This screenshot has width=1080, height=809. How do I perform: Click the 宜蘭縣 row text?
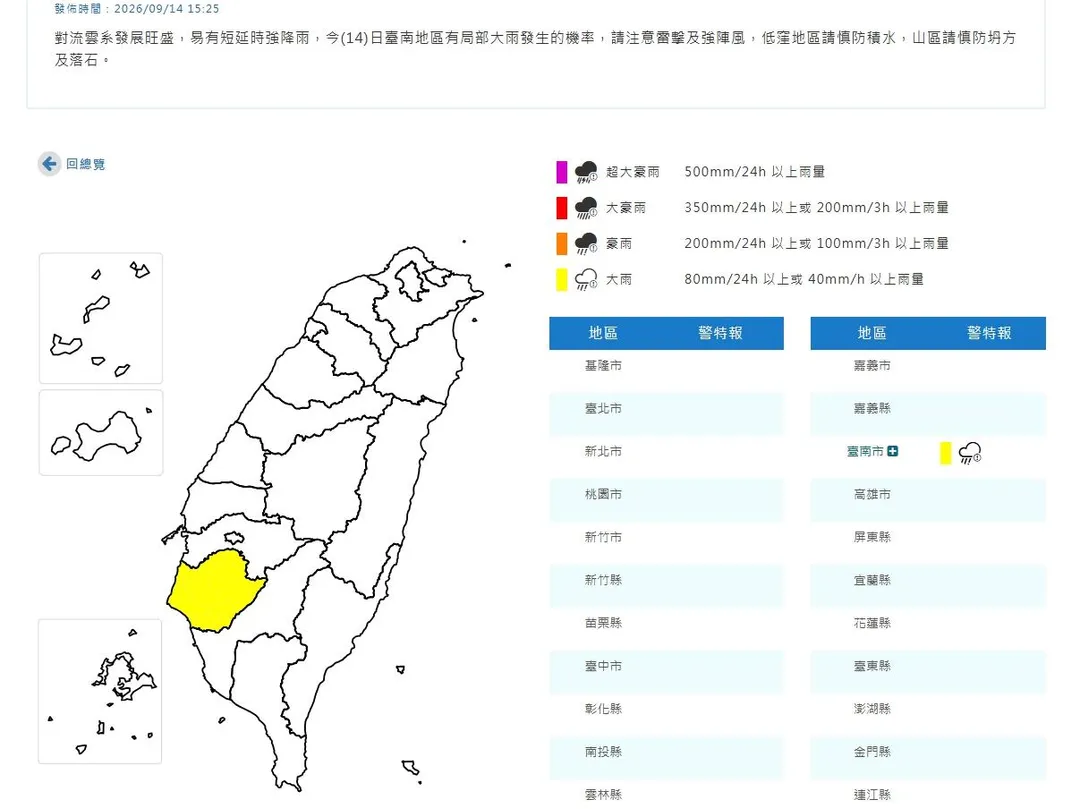872,580
